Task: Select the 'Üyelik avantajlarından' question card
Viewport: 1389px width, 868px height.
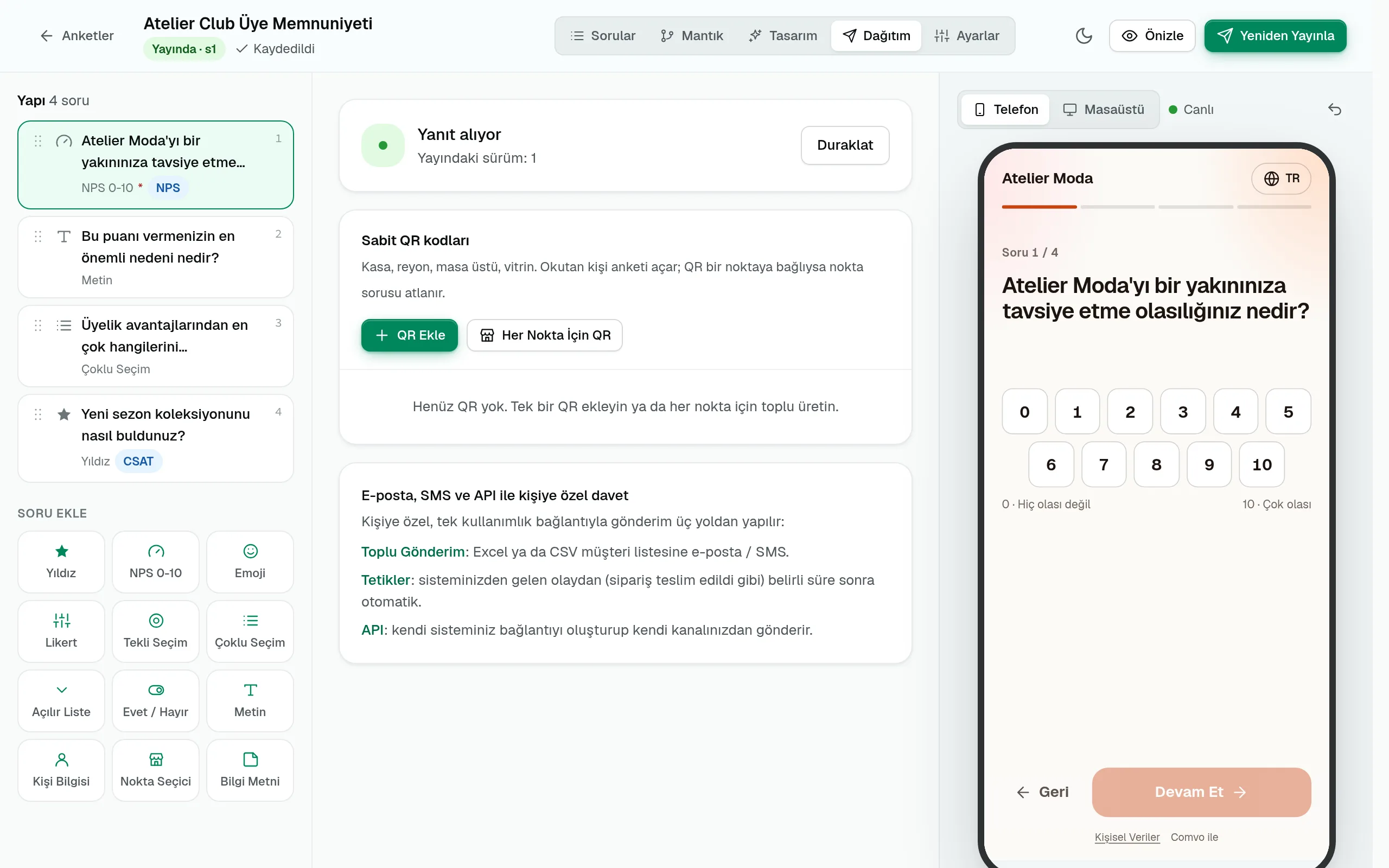Action: tap(156, 346)
